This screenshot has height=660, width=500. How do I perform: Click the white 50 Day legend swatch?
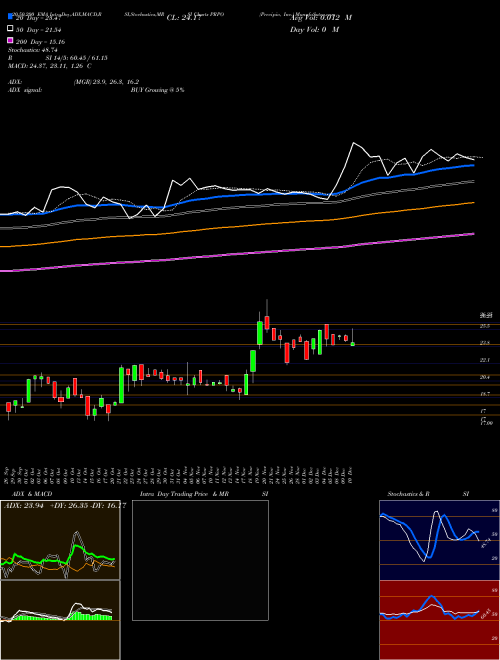(11, 29)
